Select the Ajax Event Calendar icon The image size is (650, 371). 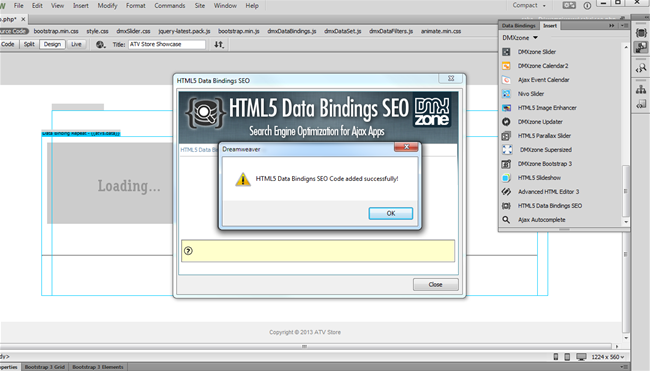506,80
